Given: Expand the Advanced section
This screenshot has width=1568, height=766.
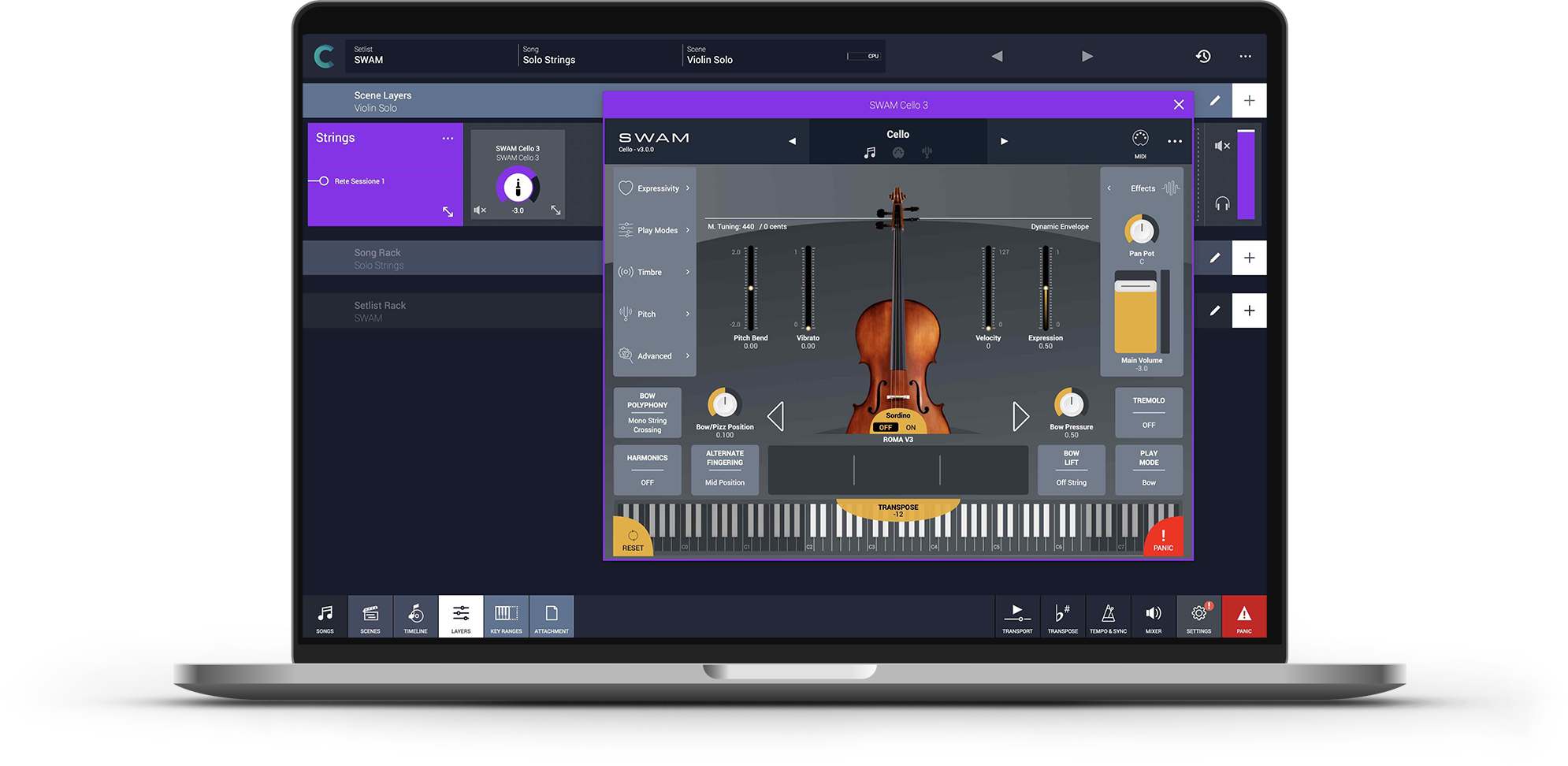Looking at the screenshot, I should click(x=654, y=355).
